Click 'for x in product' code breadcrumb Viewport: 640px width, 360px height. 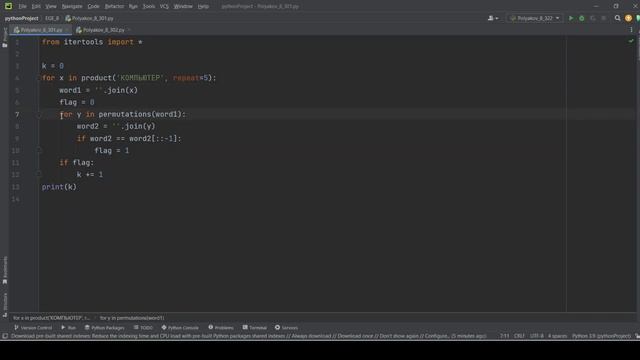[x=51, y=318]
